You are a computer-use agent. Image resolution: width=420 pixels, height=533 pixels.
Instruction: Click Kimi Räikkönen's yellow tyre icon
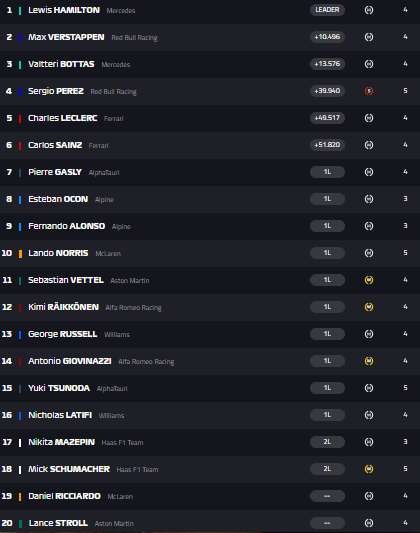tap(369, 307)
